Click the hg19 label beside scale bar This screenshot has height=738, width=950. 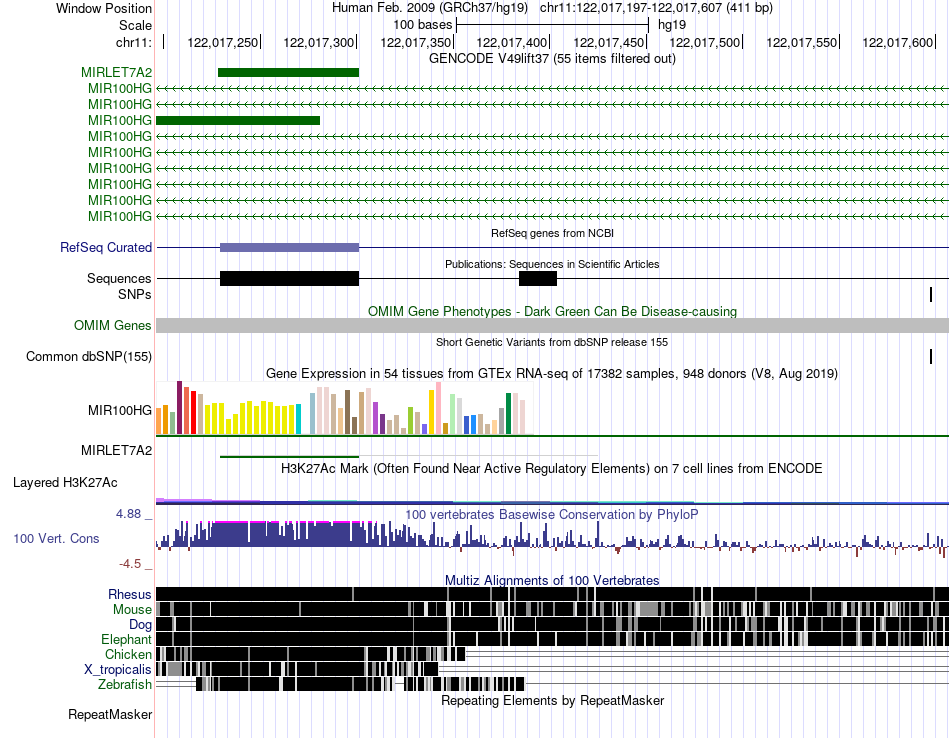click(672, 25)
